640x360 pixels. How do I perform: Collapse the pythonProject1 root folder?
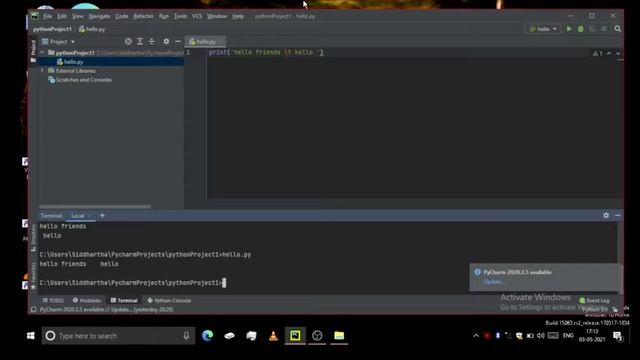click(x=42, y=53)
